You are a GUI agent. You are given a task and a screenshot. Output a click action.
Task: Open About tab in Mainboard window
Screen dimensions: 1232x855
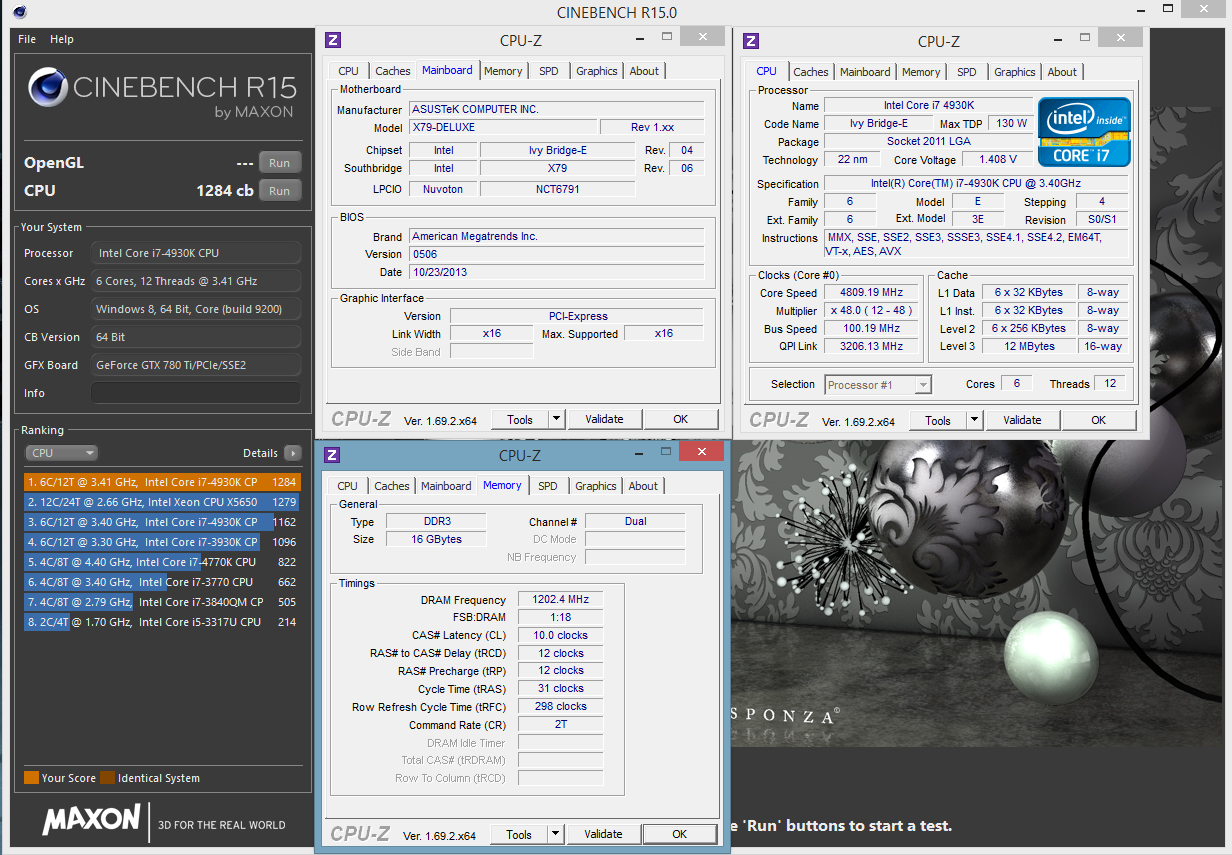644,71
